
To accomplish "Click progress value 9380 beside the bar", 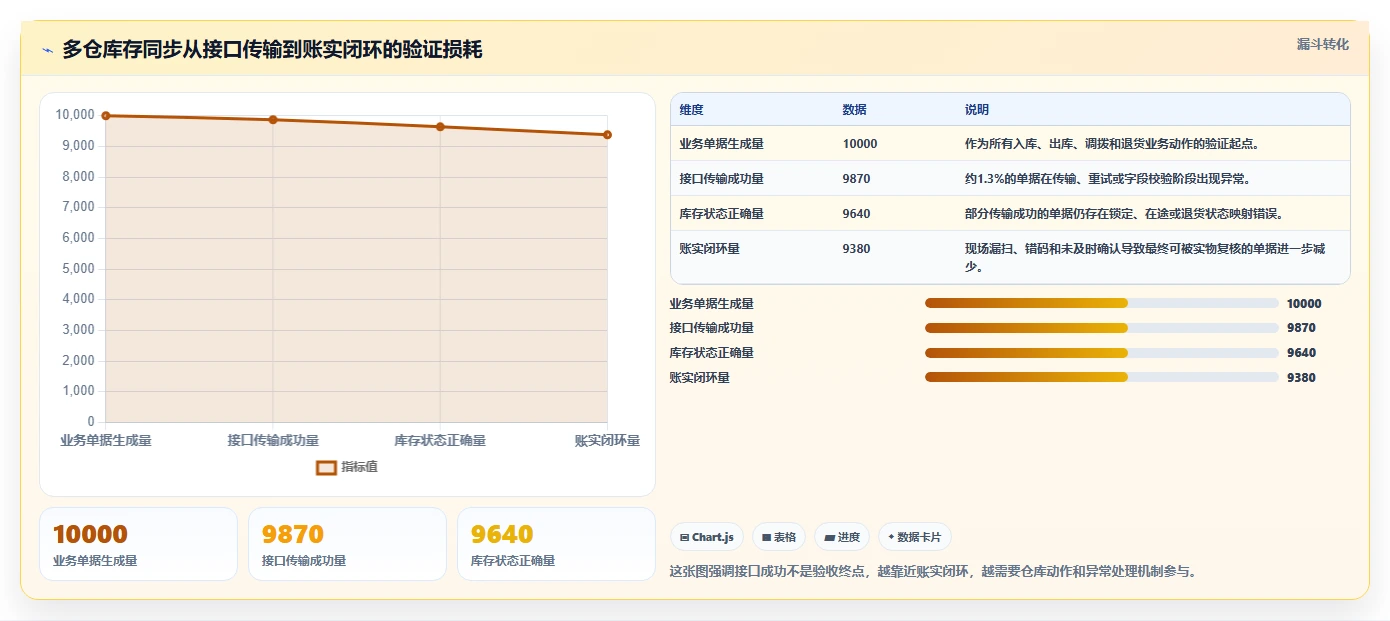I will coord(1301,378).
